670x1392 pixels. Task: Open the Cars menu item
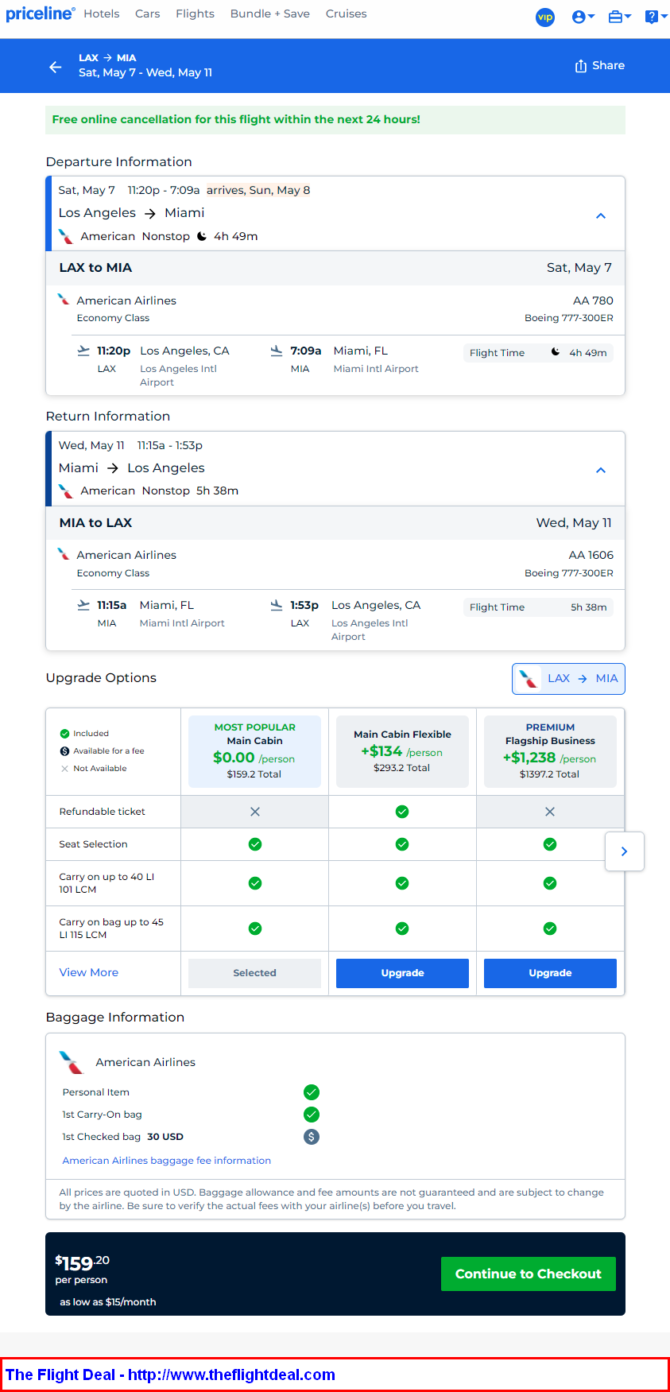pyautogui.click(x=147, y=14)
